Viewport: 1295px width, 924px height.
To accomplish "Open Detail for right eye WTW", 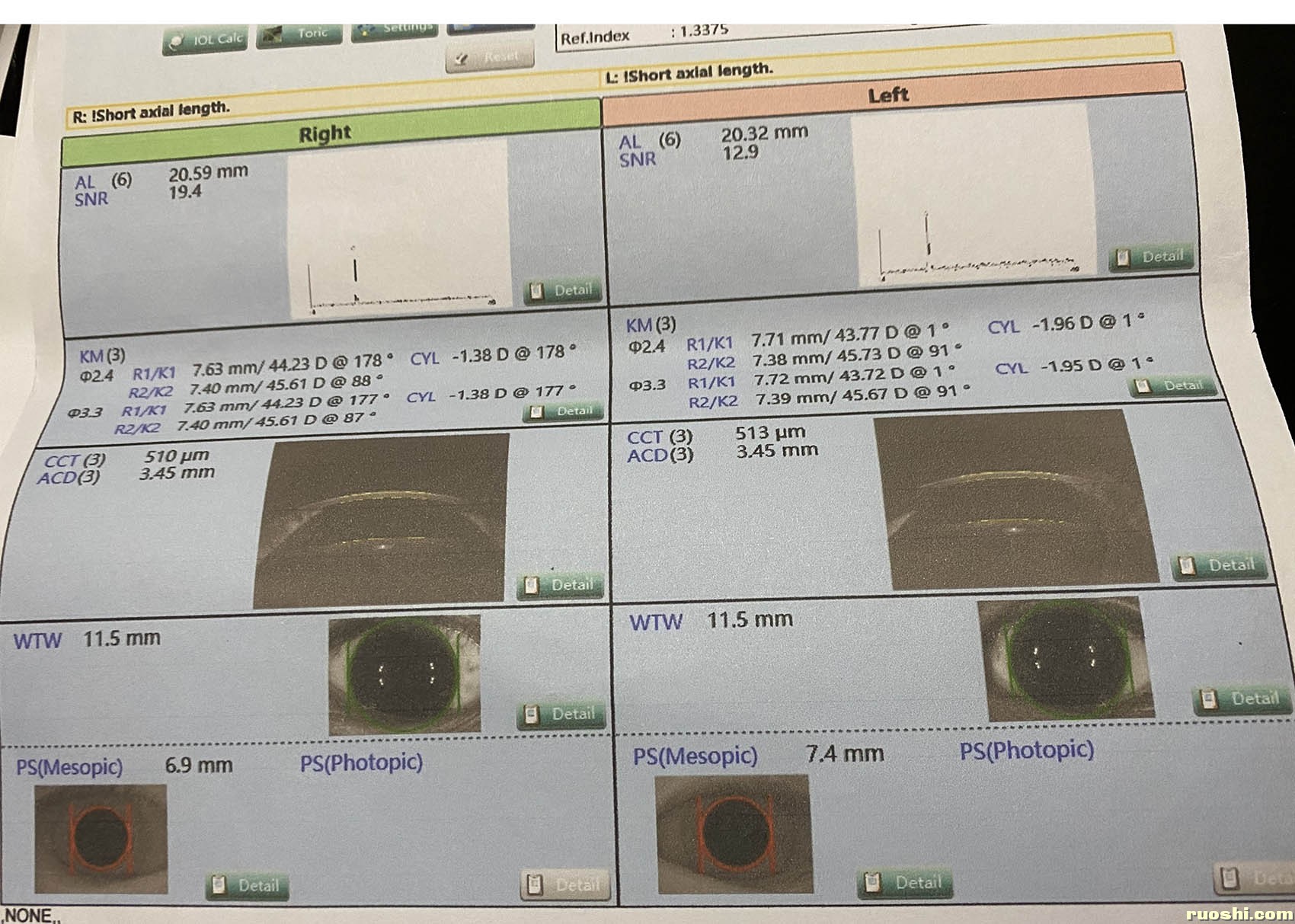I will click(x=562, y=715).
